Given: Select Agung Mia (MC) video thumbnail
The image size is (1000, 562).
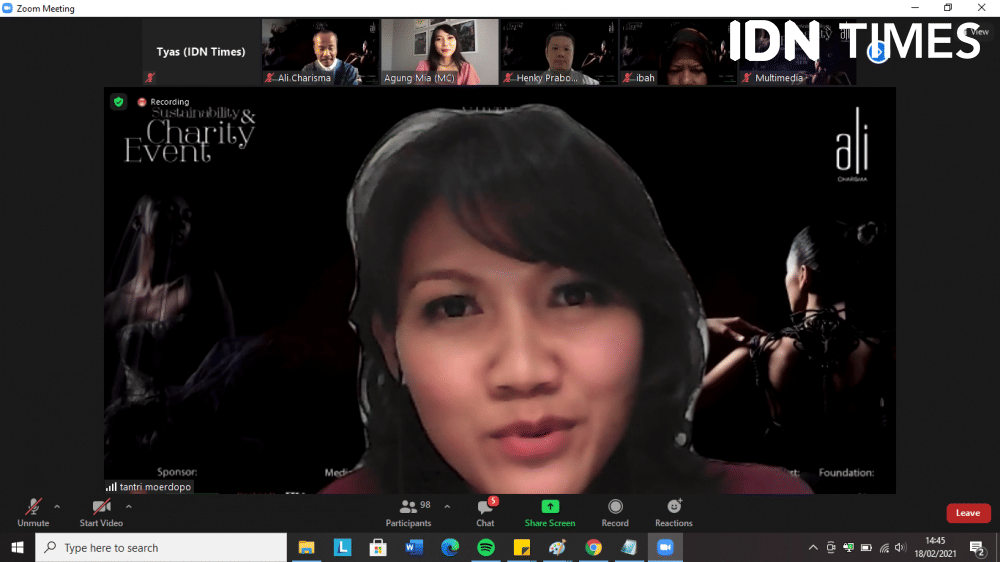Looking at the screenshot, I should [439, 51].
